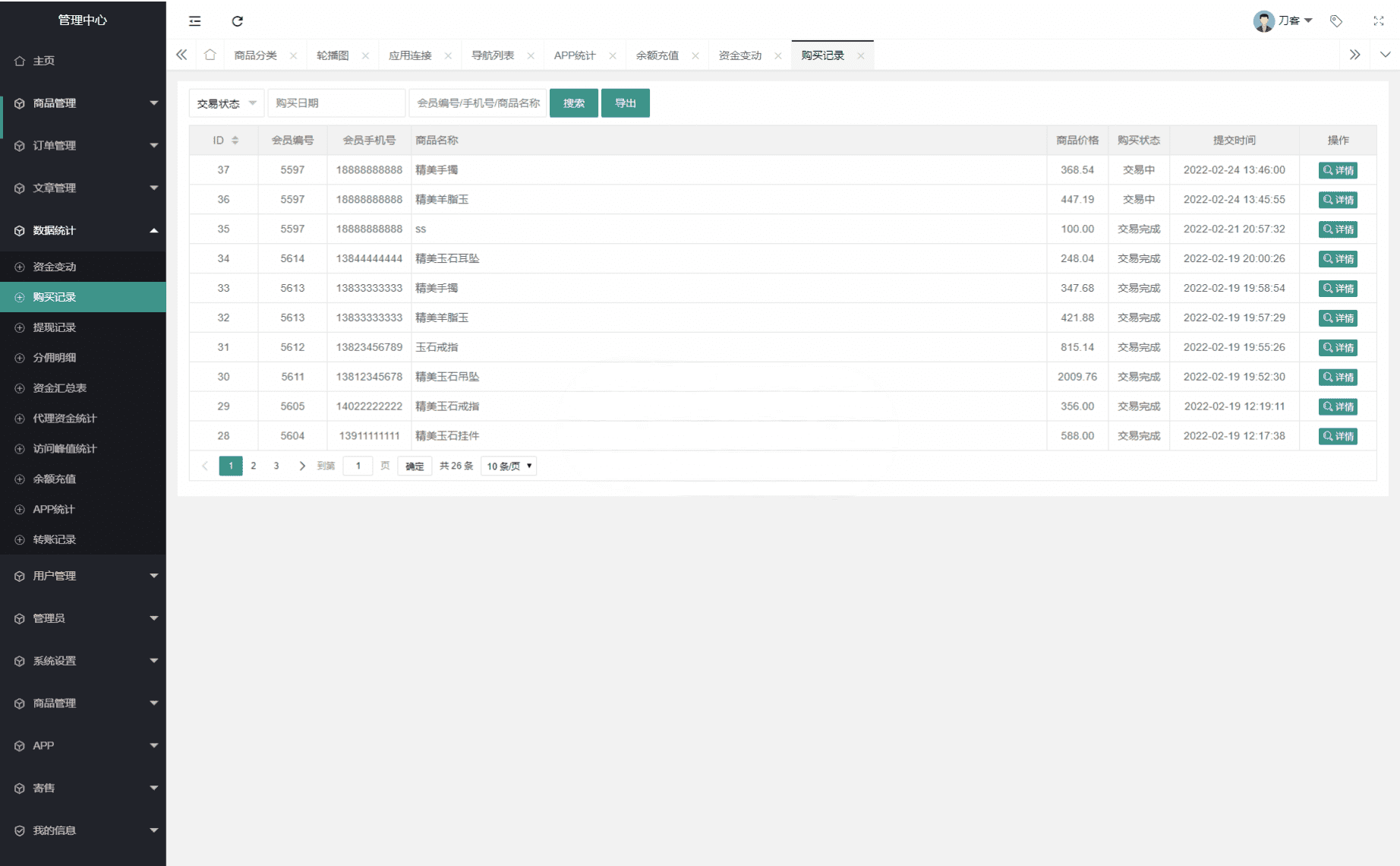Image resolution: width=1400 pixels, height=866 pixels.
Task: Select the price cell 2009.76
Action: point(1077,377)
